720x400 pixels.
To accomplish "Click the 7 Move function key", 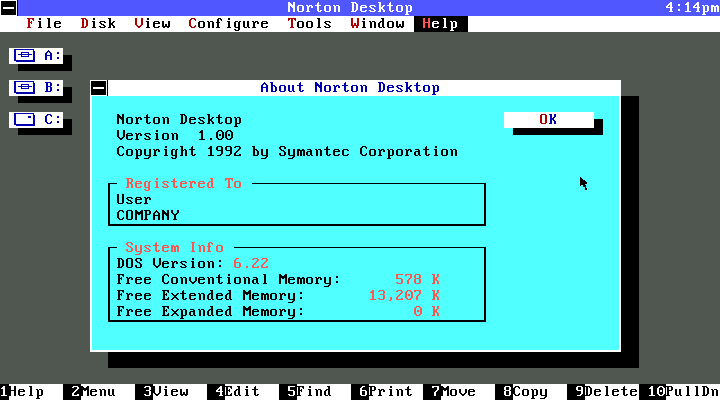I will 454,392.
